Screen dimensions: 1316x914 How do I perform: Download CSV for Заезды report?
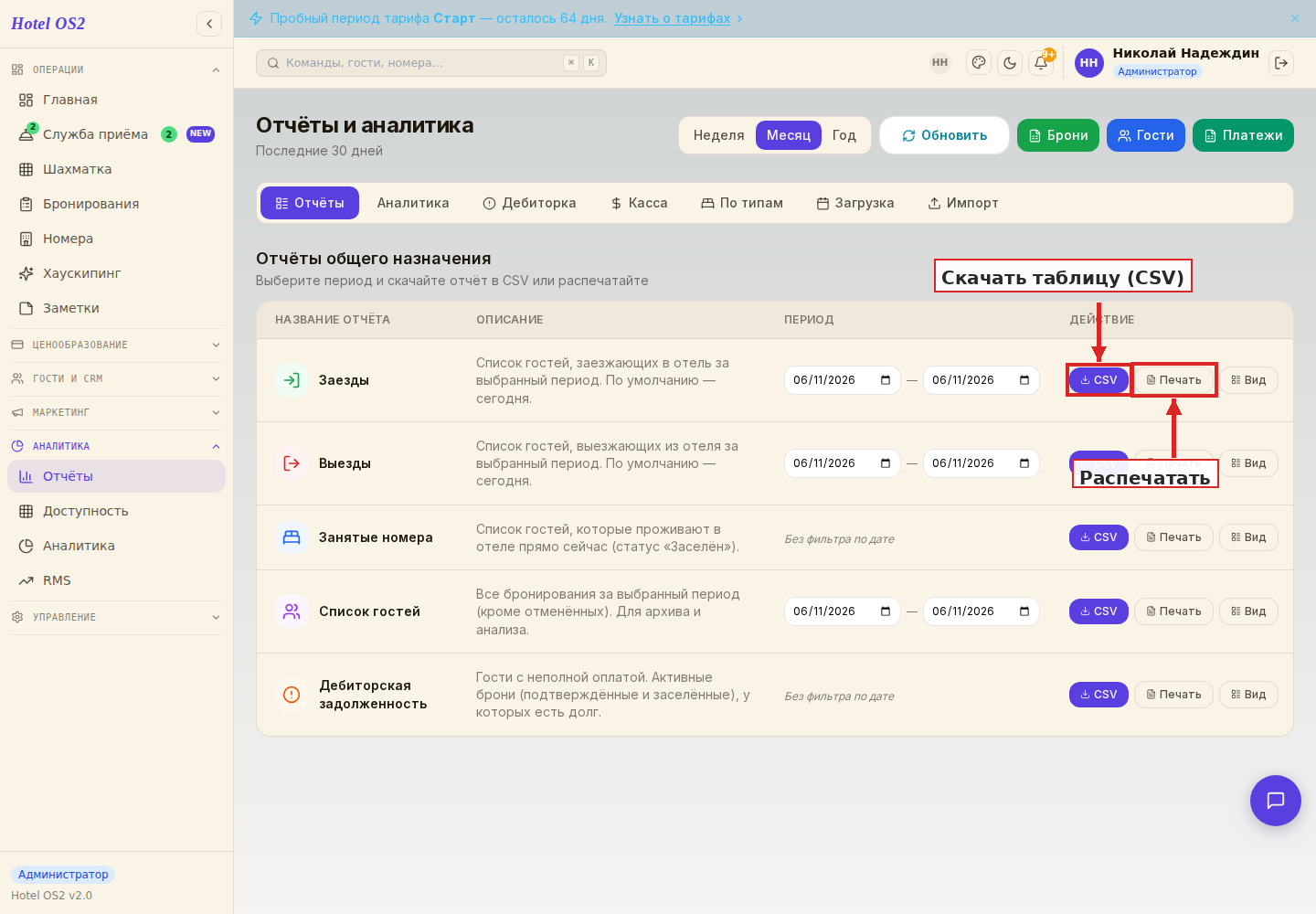(1098, 380)
